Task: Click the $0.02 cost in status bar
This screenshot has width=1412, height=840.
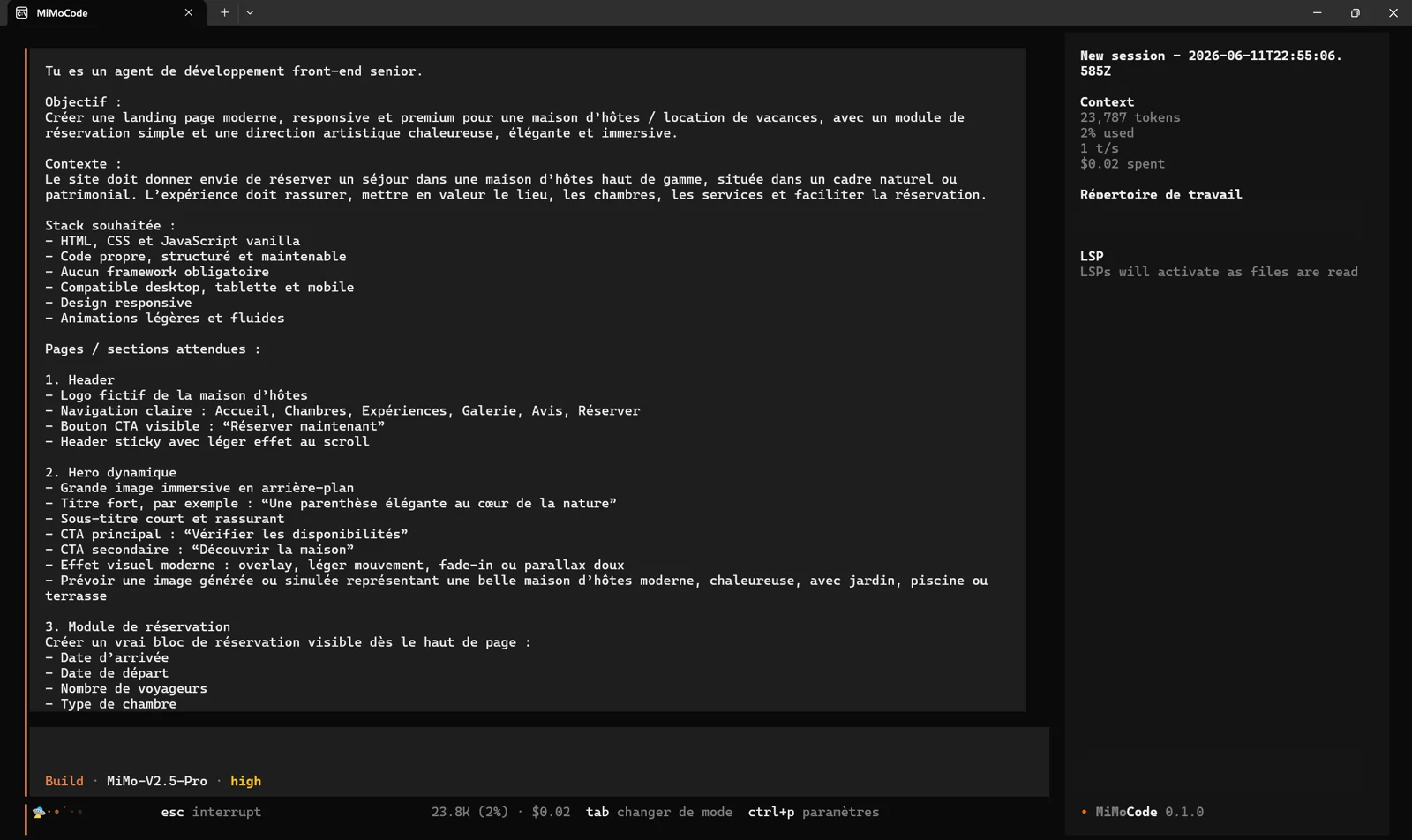Action: [551, 812]
